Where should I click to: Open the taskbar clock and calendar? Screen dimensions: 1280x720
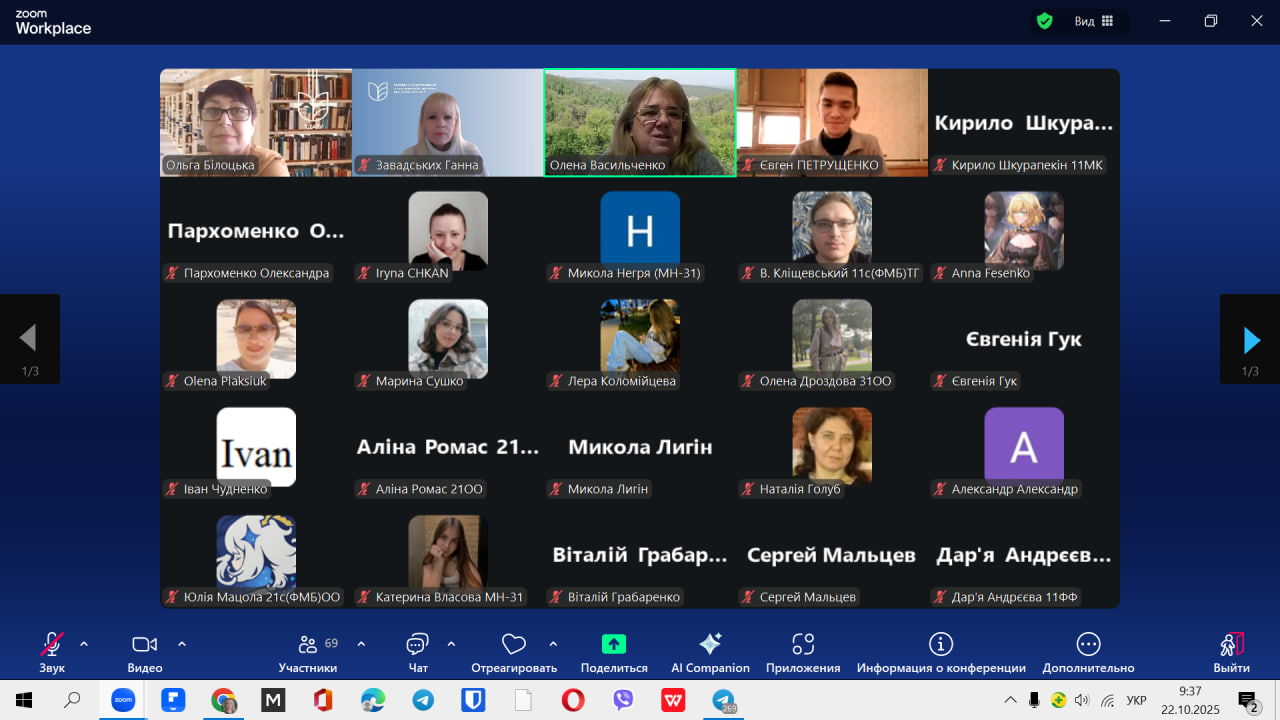(x=1190, y=700)
